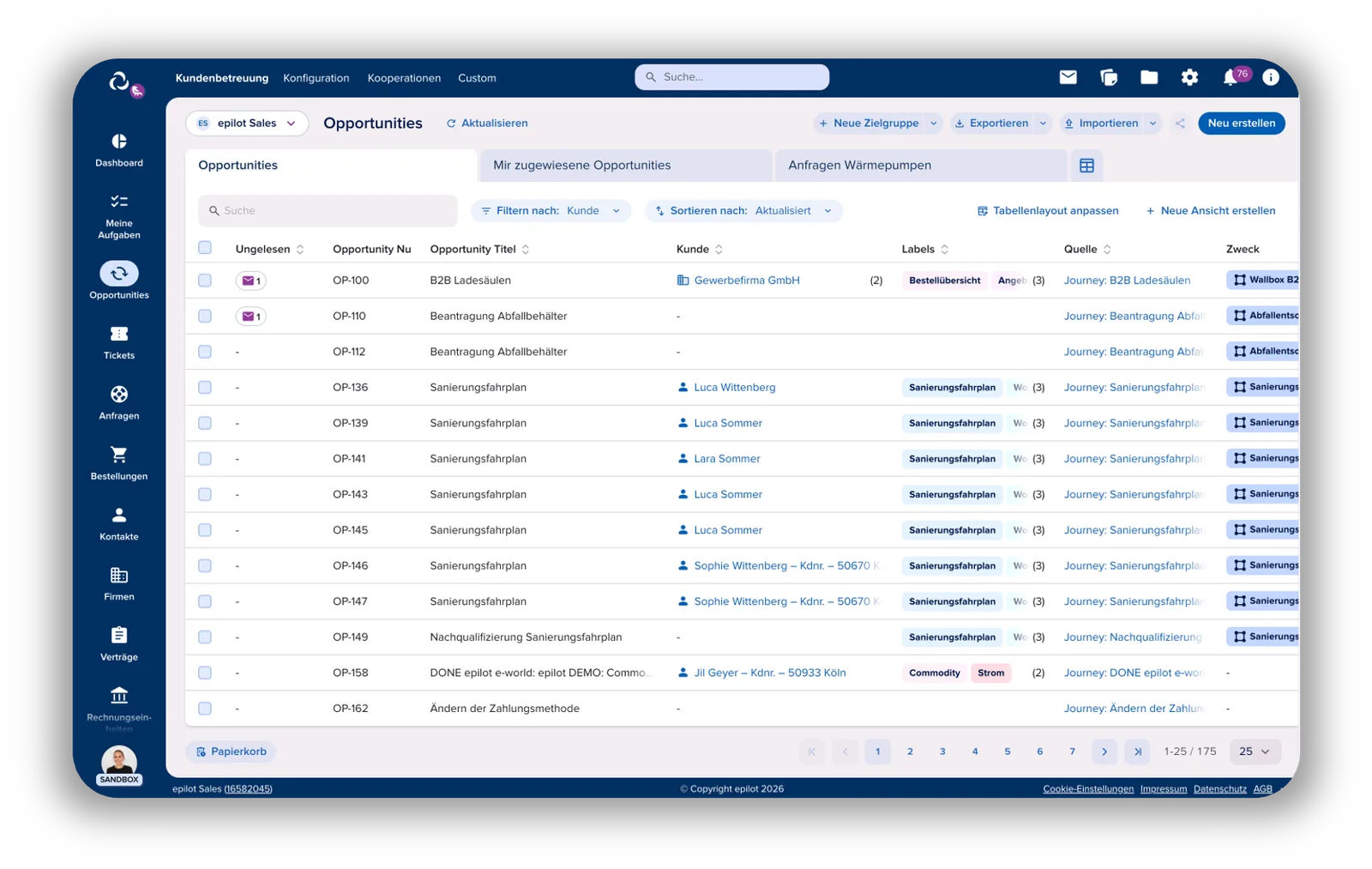Open the epilot Sales organization dropdown
1372x869 pixels.
point(247,124)
